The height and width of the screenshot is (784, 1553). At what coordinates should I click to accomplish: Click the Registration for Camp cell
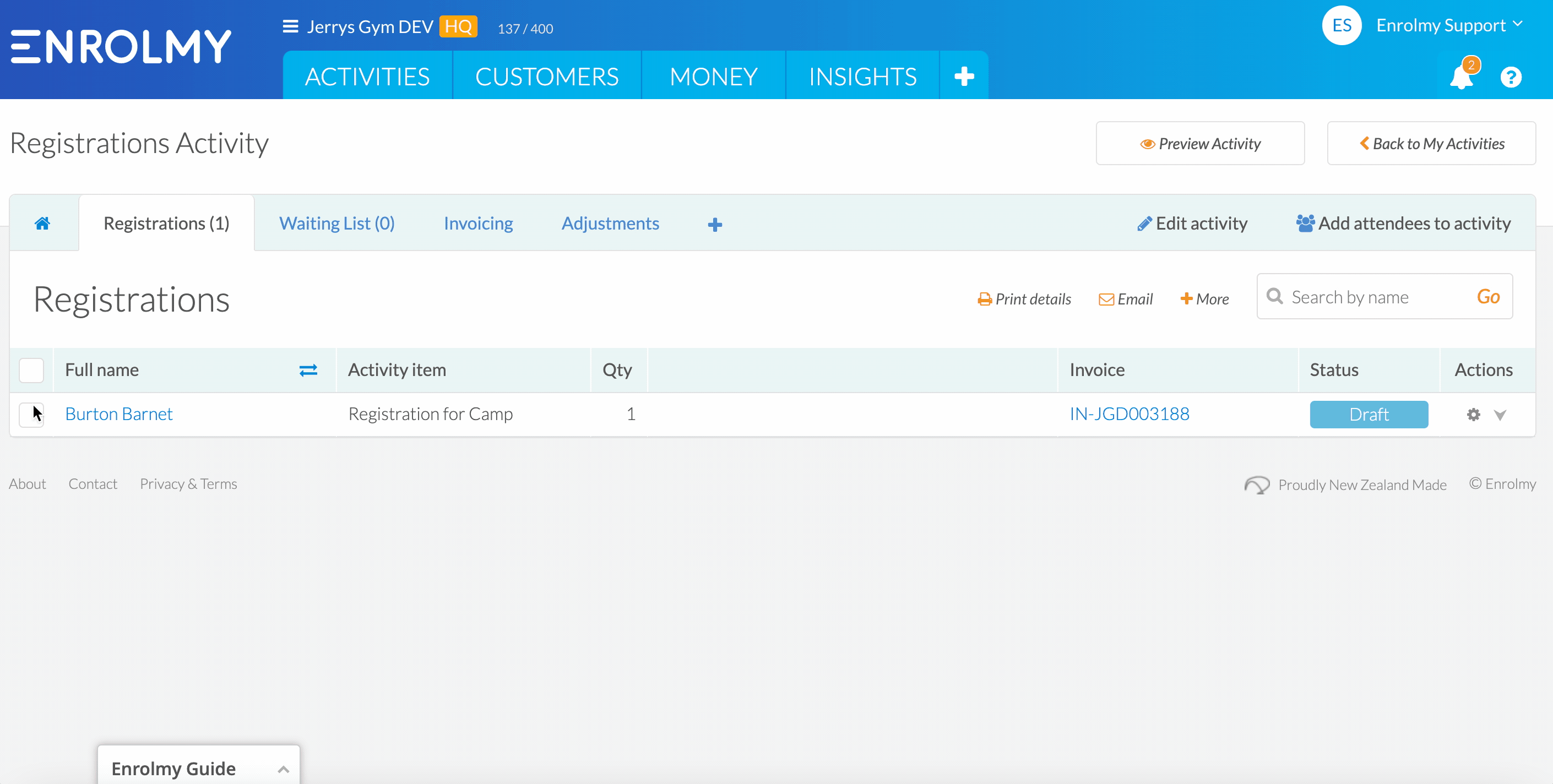click(431, 414)
